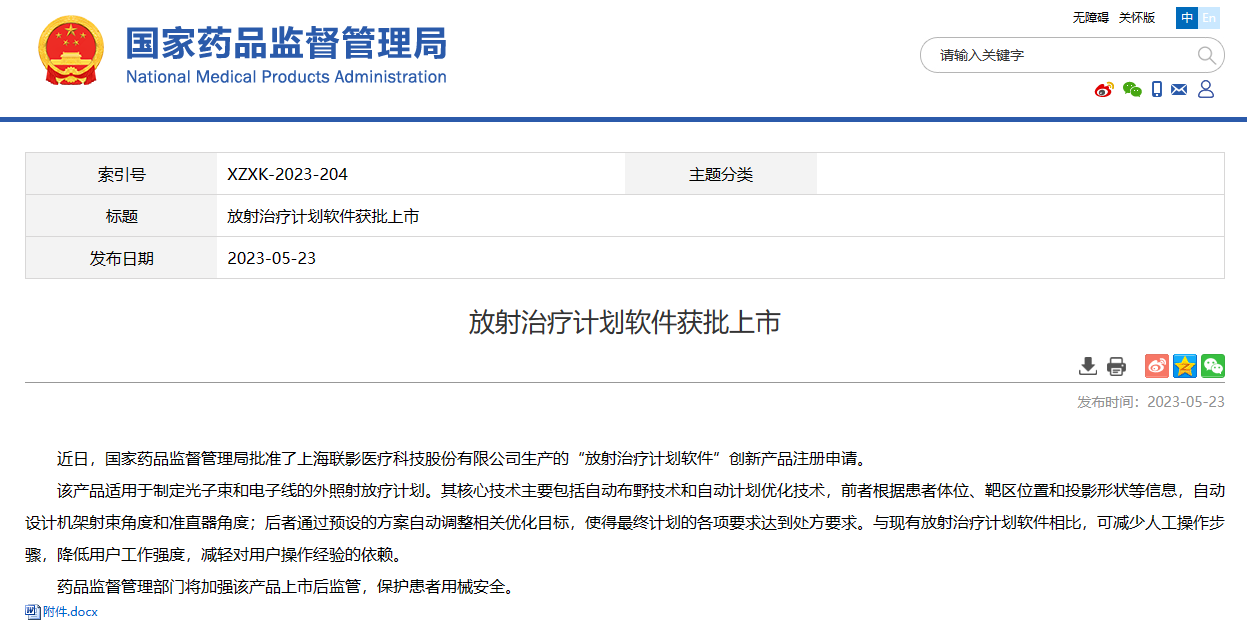Print the article using the printer icon
The image size is (1247, 644).
1116,366
